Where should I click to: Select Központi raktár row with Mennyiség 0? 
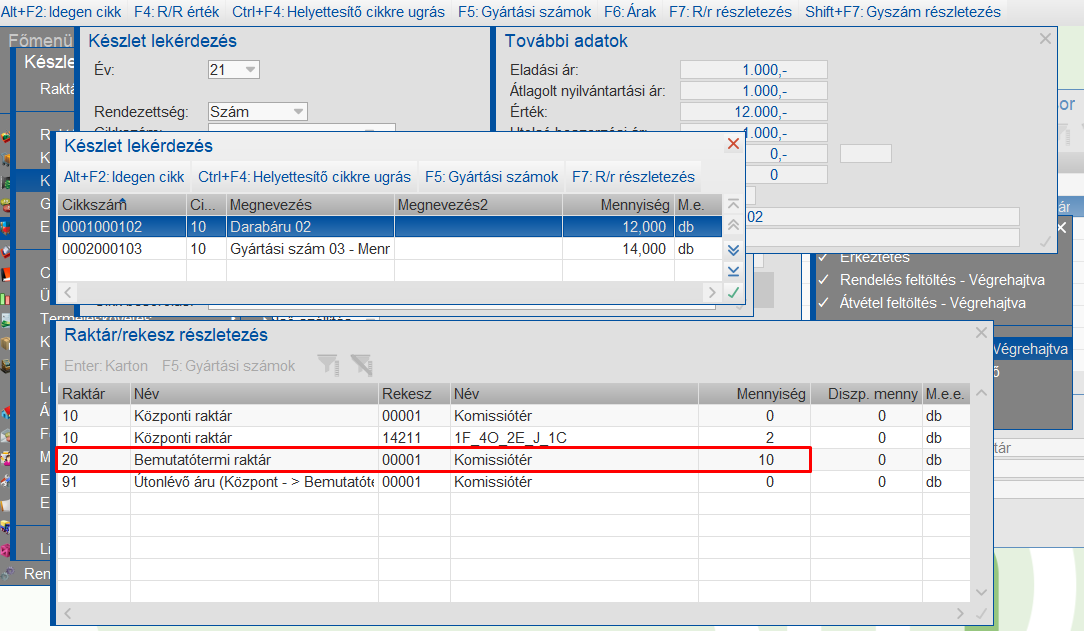514,415
